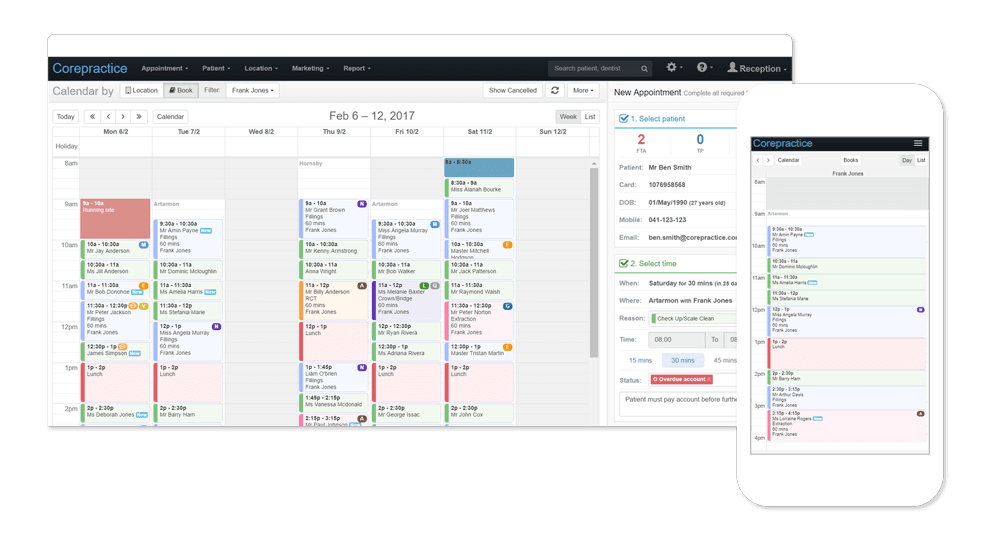Remove the Overdue account status tag
The height and width of the screenshot is (540, 990).
(709, 380)
